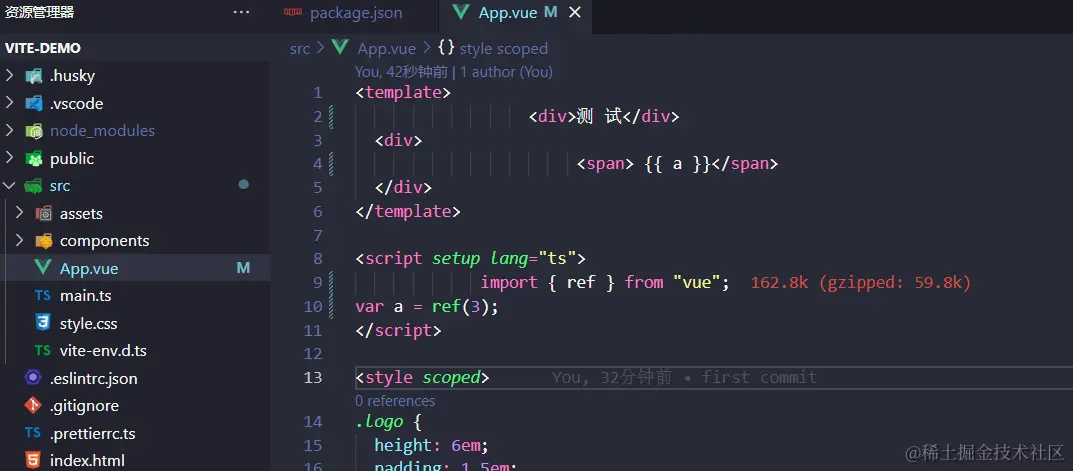Expand the .husky folder chevron
Screen dimensions: 1073x471
pyautogui.click(x=10, y=76)
